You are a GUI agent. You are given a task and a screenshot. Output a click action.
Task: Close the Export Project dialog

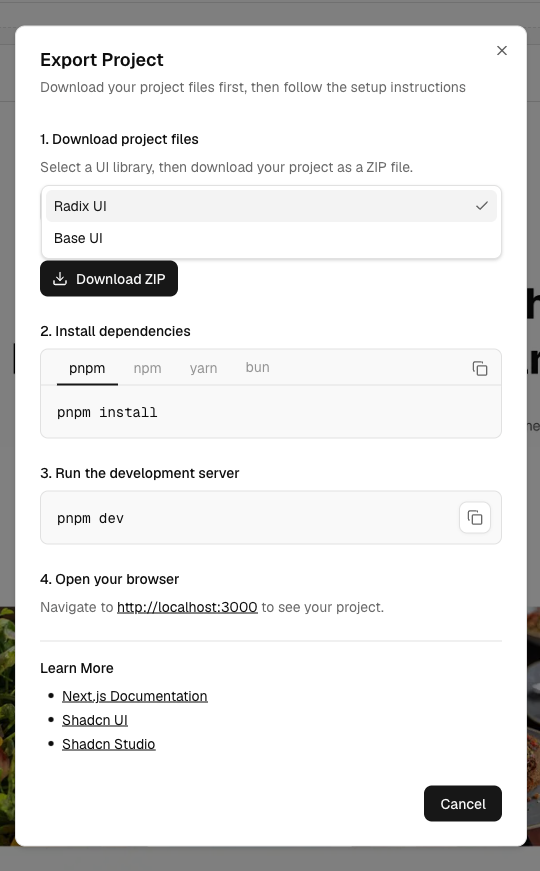tap(502, 51)
